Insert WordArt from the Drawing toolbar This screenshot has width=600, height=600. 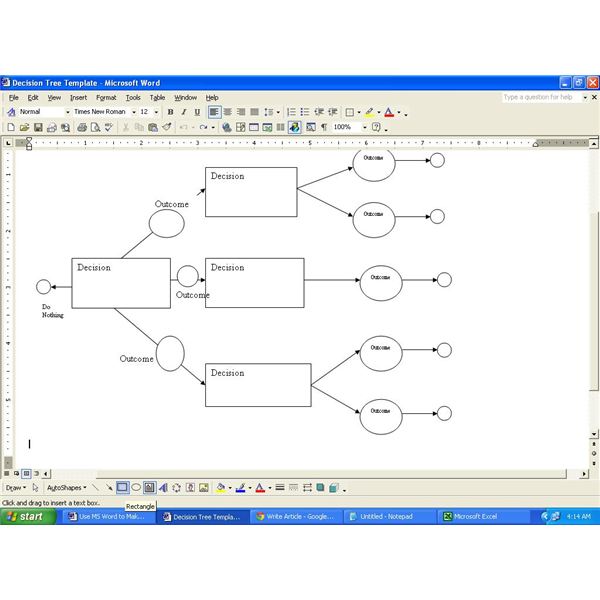[163, 488]
